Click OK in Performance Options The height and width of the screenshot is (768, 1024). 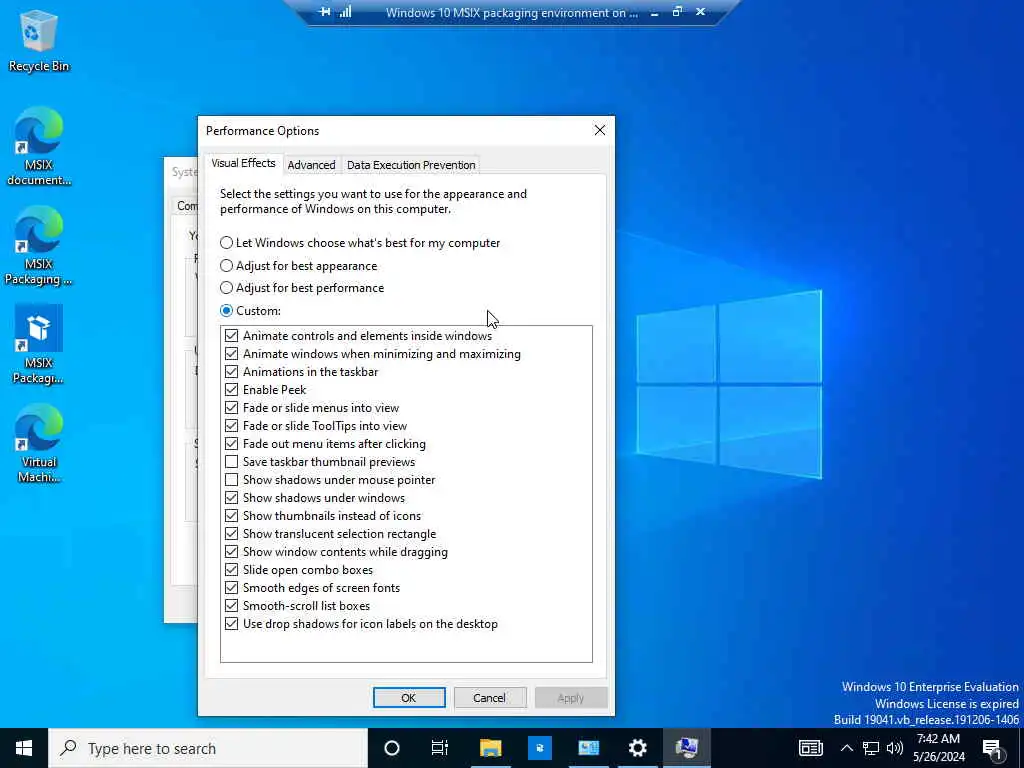tap(409, 697)
